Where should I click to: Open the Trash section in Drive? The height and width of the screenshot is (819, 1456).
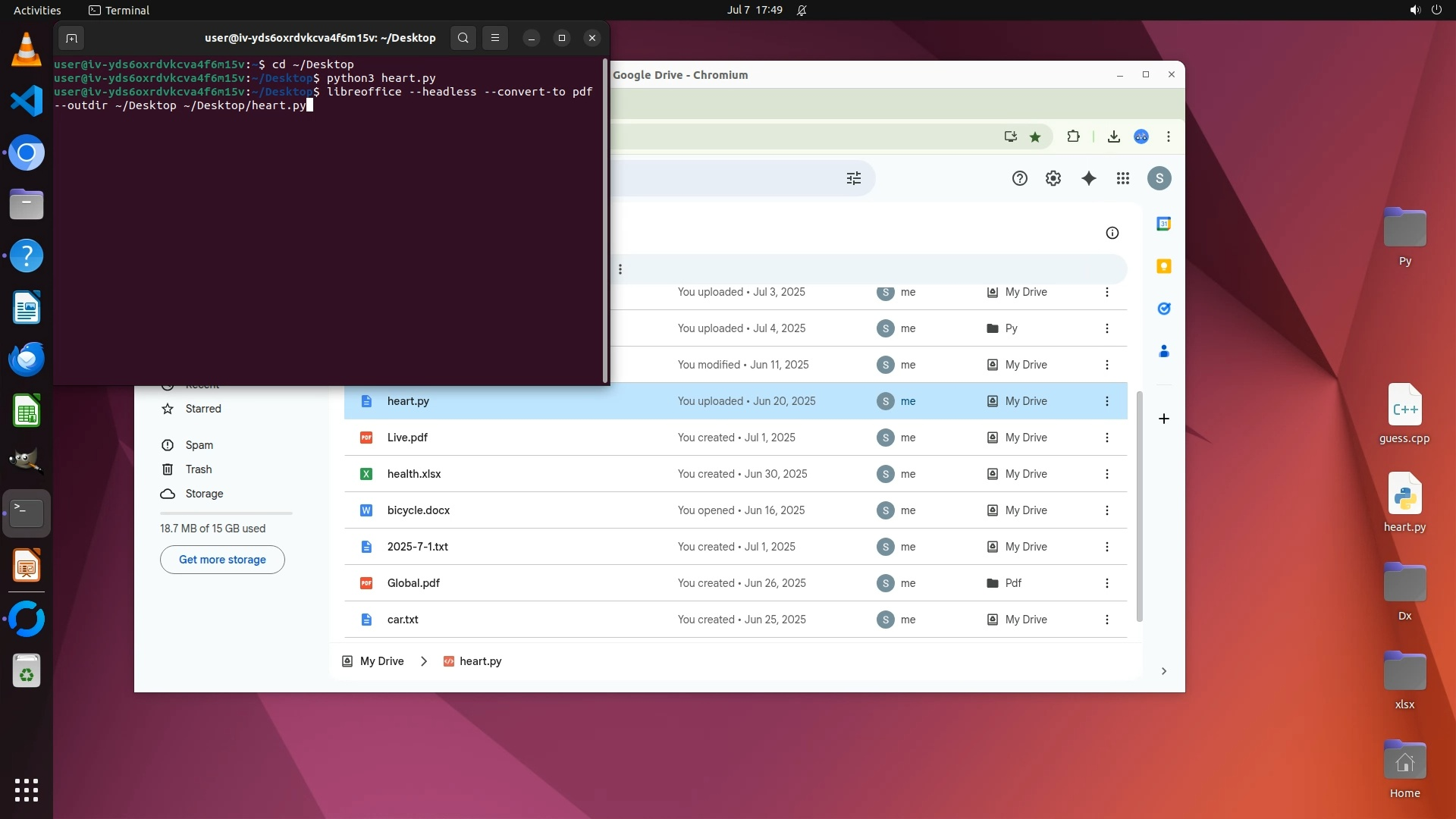click(x=199, y=469)
